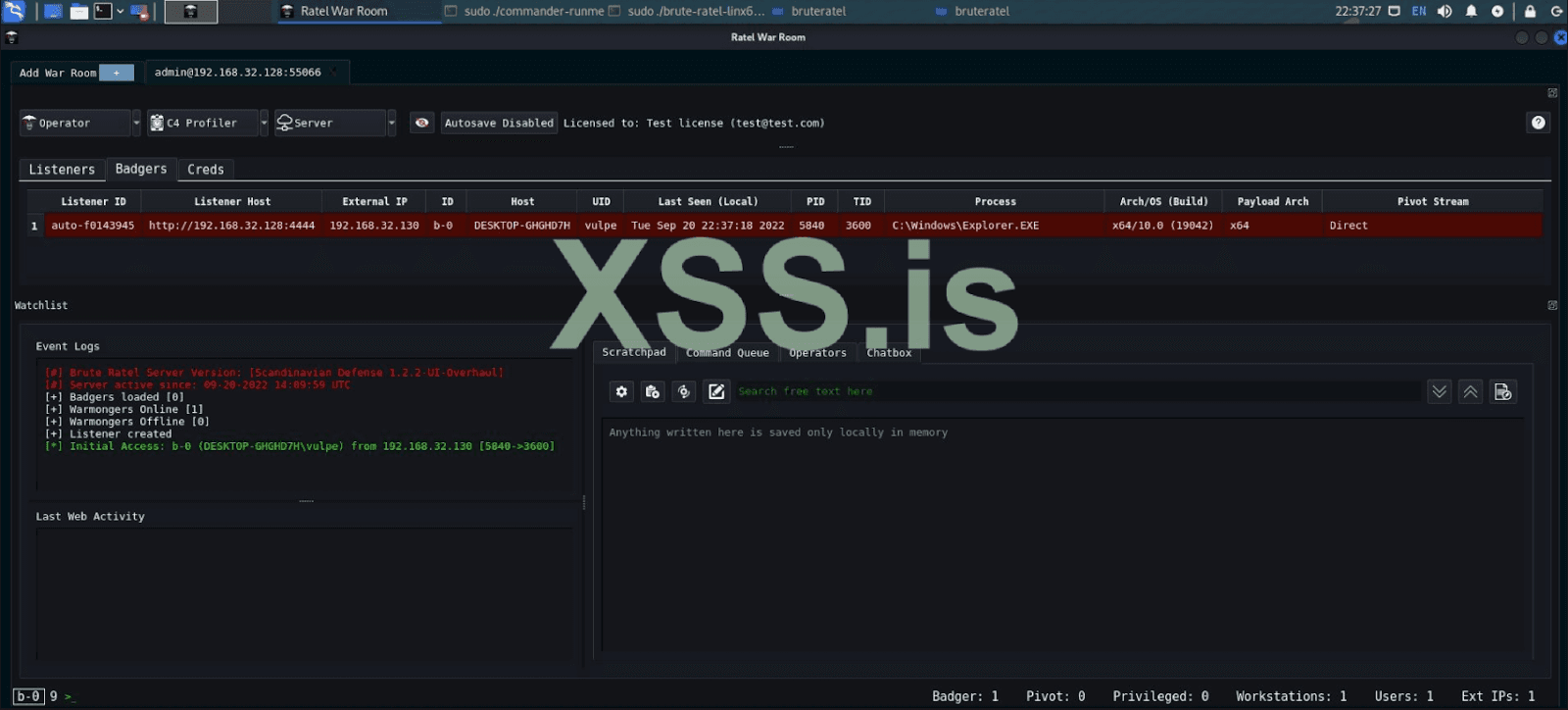The width and height of the screenshot is (1568, 710).
Task: Expand the Server dropdown menu
Action: coord(391,123)
